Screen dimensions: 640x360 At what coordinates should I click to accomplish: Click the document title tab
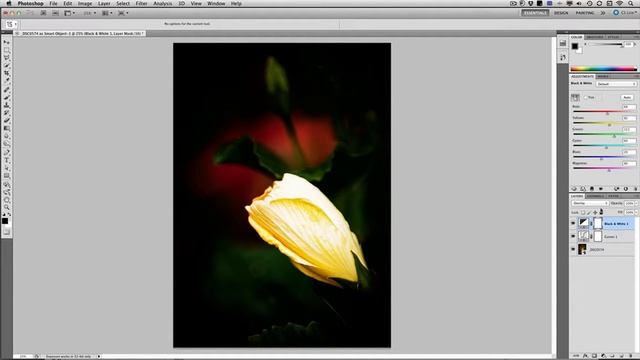pos(80,33)
